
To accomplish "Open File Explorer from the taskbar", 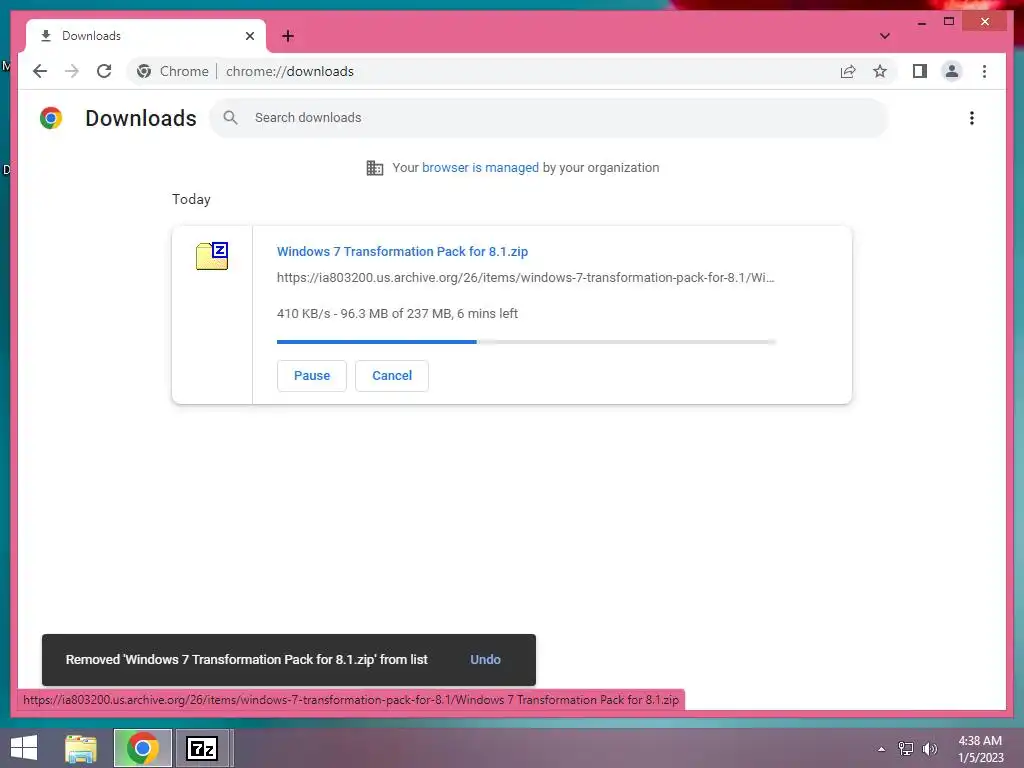I will coord(81,748).
